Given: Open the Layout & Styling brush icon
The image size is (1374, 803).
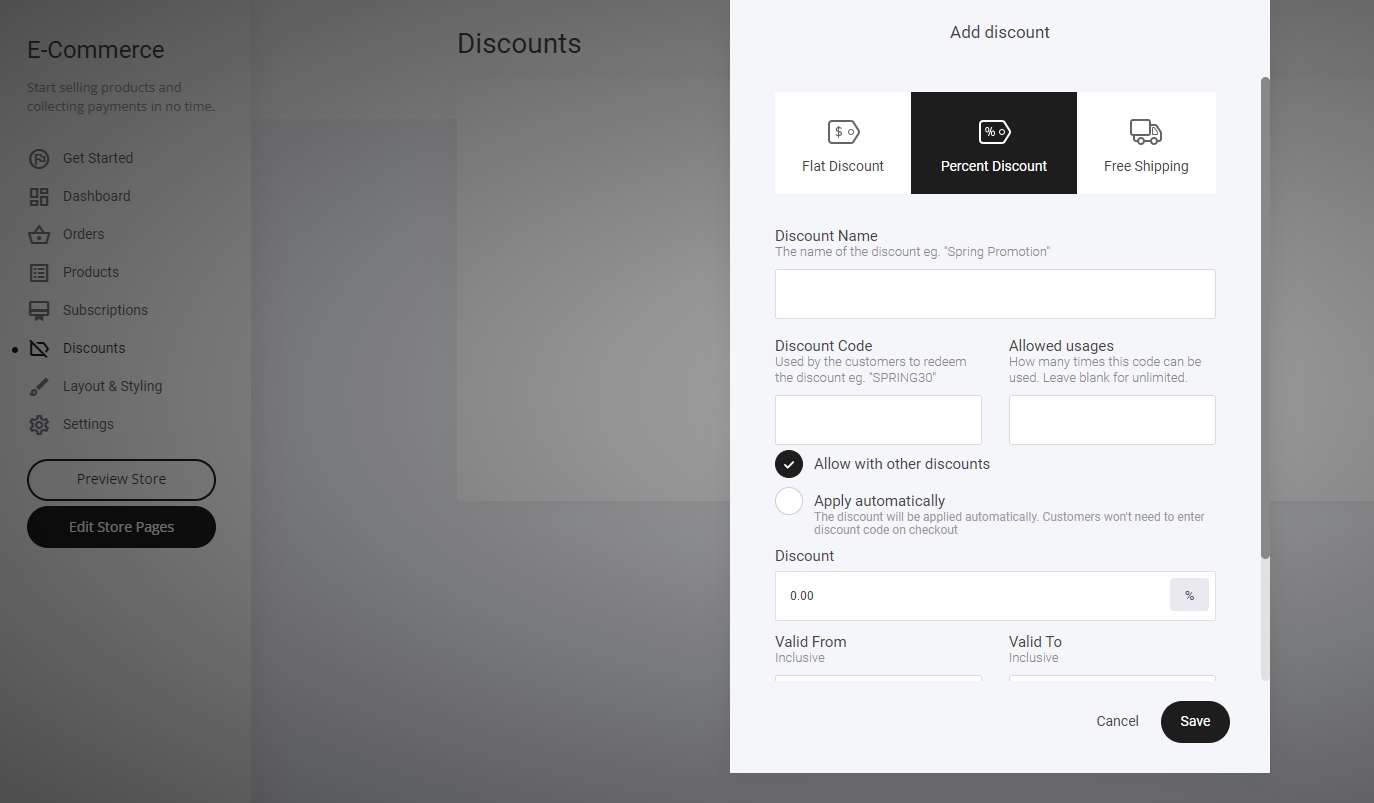Looking at the screenshot, I should 39,386.
